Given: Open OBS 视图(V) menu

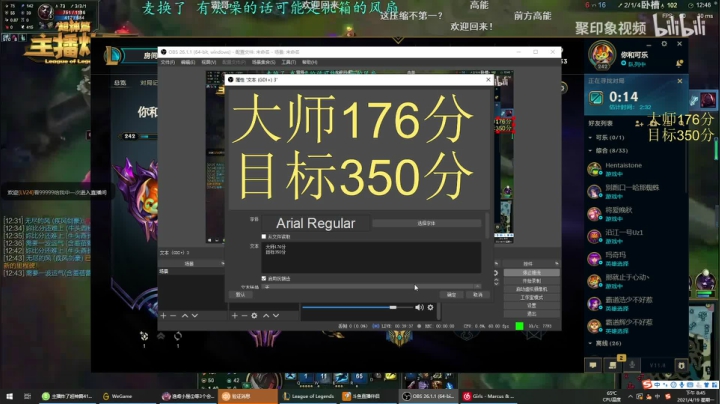Looking at the screenshot, I should click(208, 62).
